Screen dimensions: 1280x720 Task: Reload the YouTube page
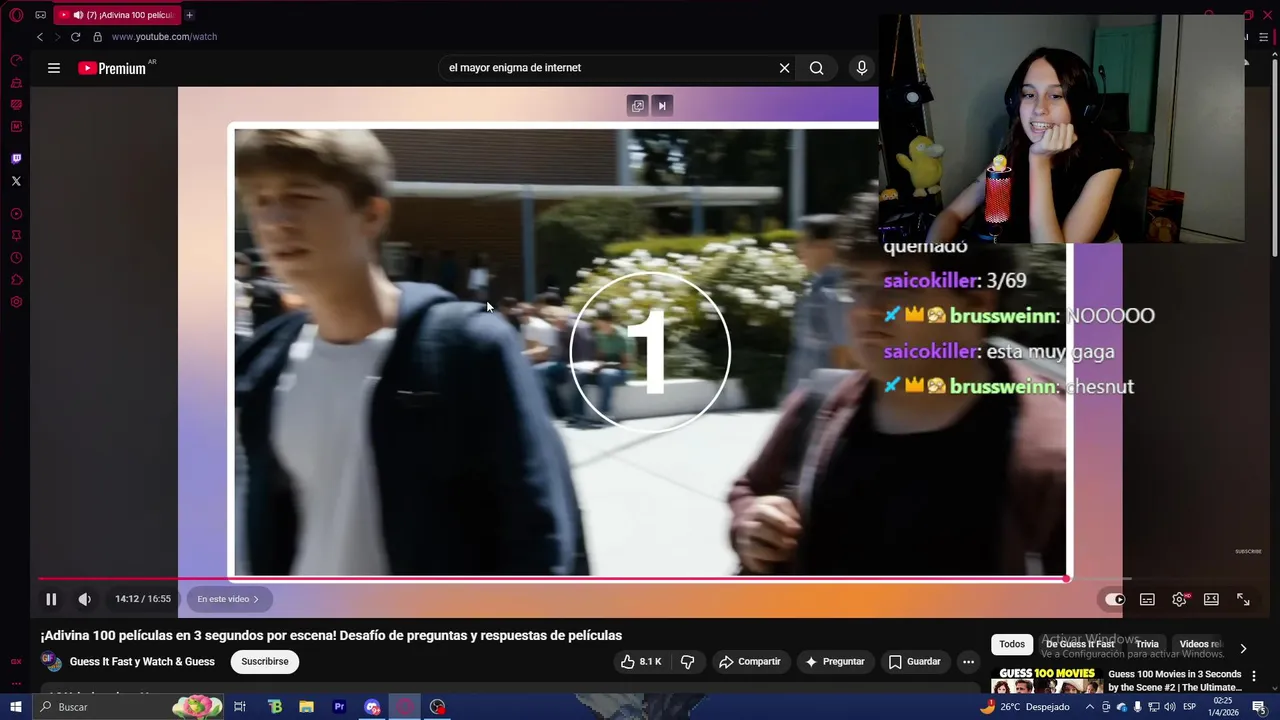tap(75, 37)
